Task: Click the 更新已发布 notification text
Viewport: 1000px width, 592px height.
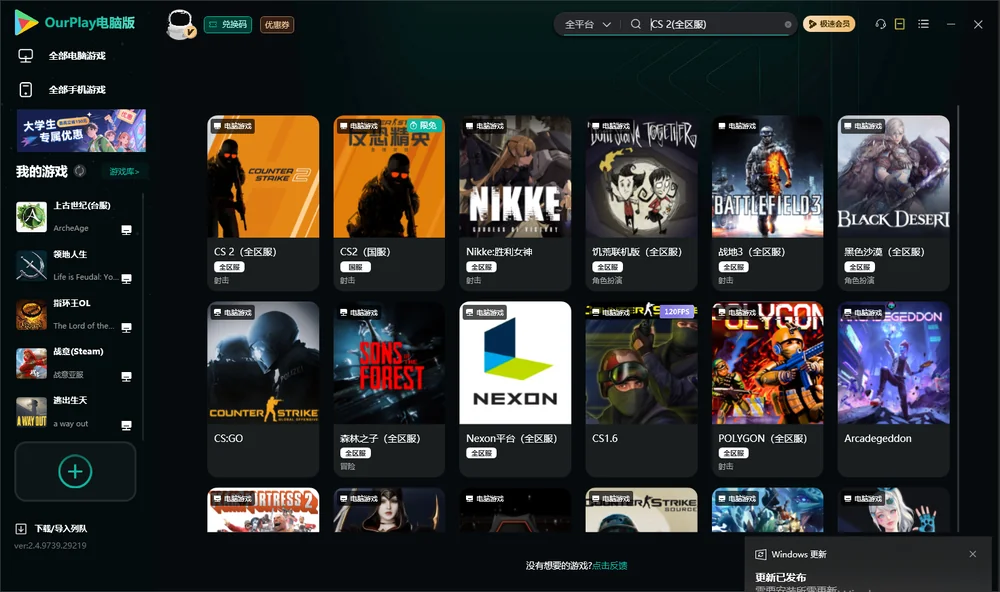Action: pos(781,577)
